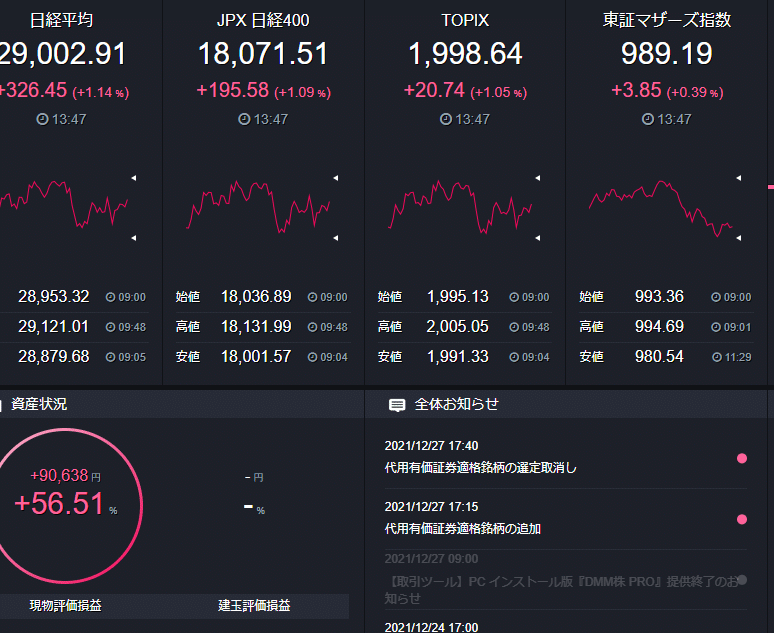Click the TOPIX 高値 2,005.05 value
The height and width of the screenshot is (633, 774).
click(458, 327)
